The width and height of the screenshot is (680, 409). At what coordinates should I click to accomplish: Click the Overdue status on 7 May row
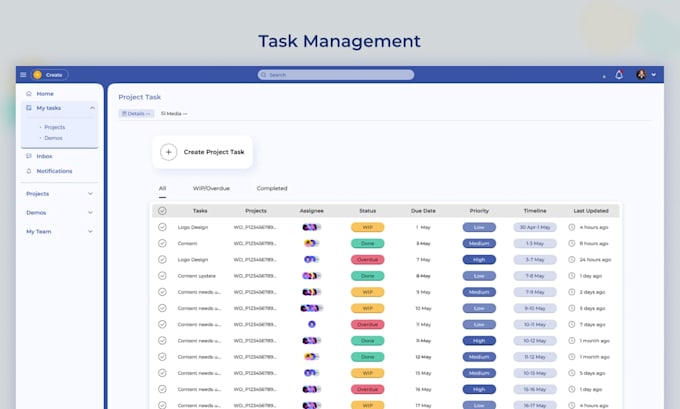367,259
